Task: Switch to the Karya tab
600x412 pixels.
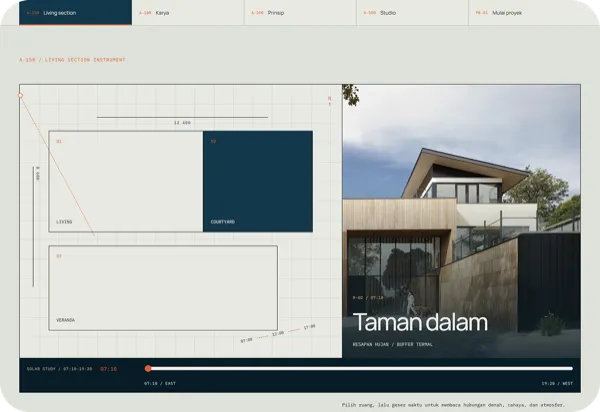Action: click(188, 13)
